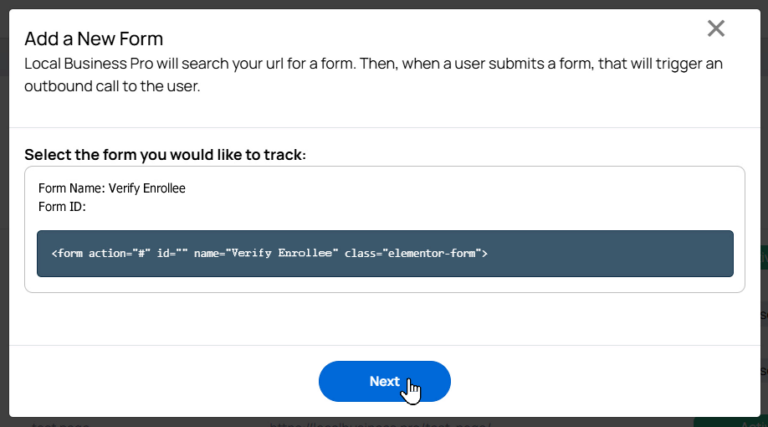This screenshot has width=768, height=427.
Task: Click name="Verify Enrollee" attribute in code
Action: (x=266, y=253)
